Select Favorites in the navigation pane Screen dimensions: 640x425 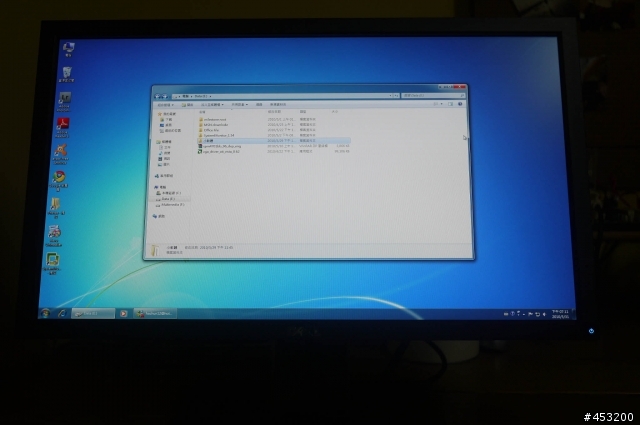tap(167, 114)
